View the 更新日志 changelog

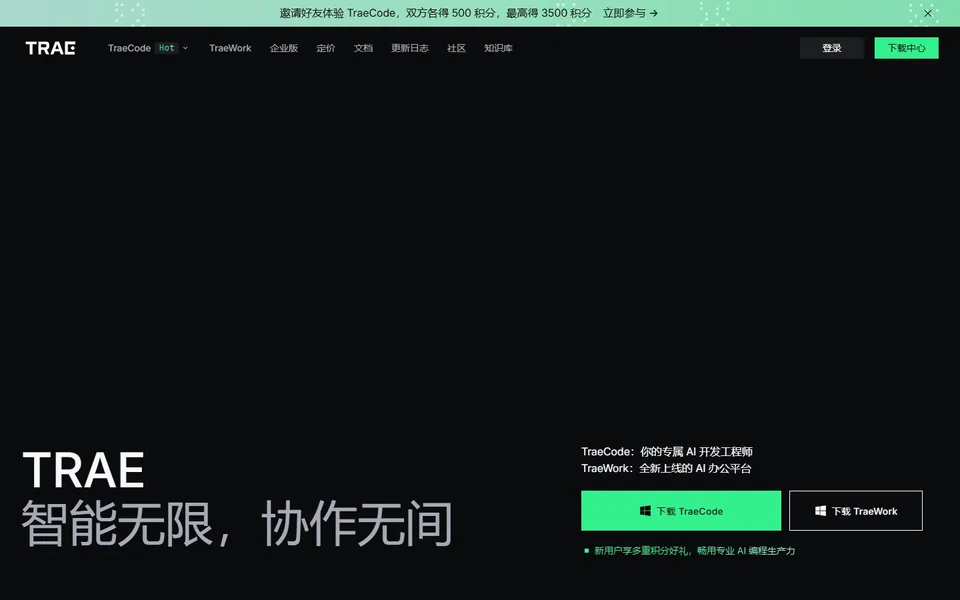(x=410, y=48)
